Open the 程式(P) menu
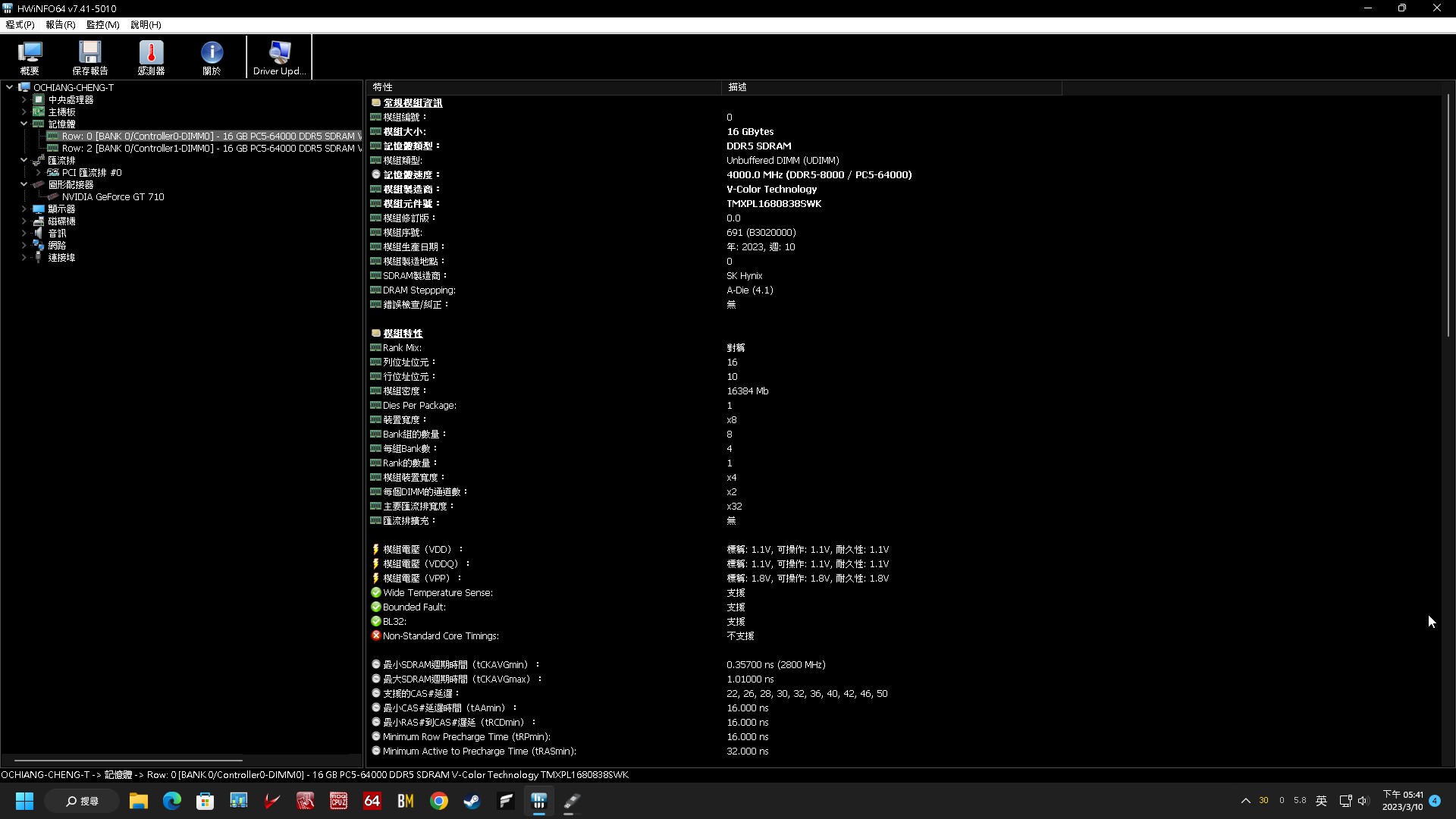The height and width of the screenshot is (819, 1456). point(20,25)
